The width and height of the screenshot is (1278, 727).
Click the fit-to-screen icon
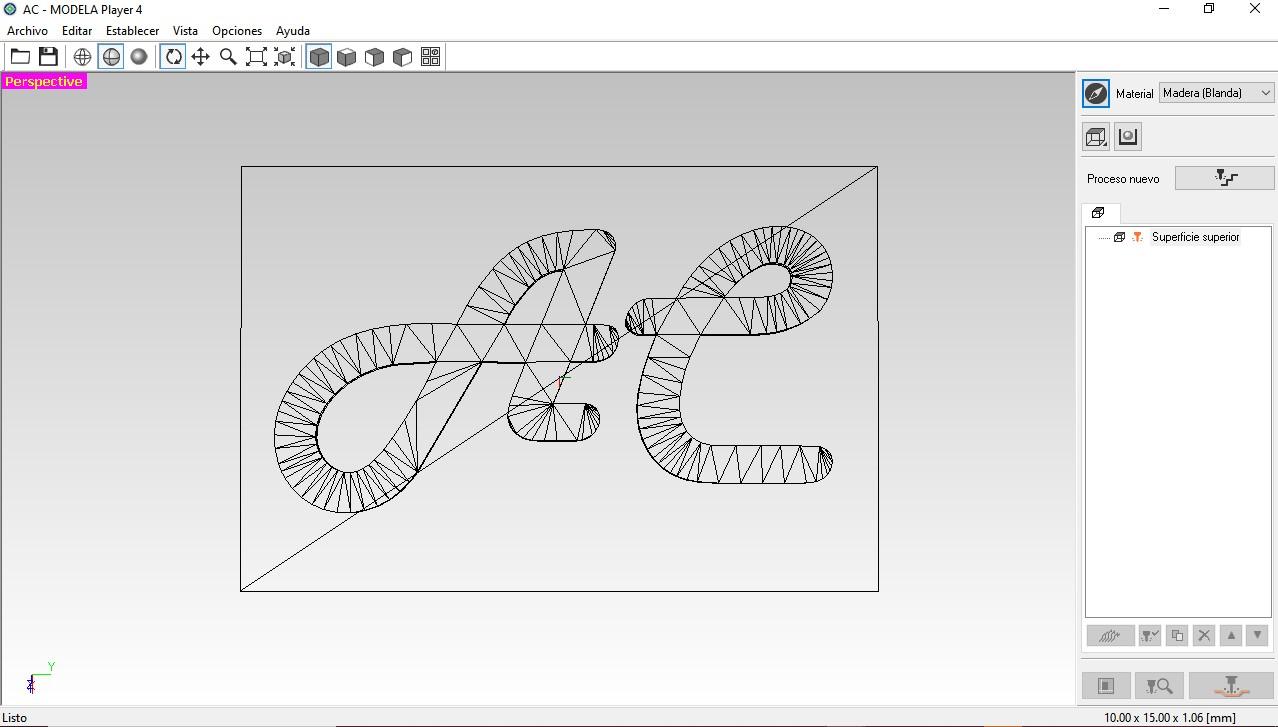point(257,57)
